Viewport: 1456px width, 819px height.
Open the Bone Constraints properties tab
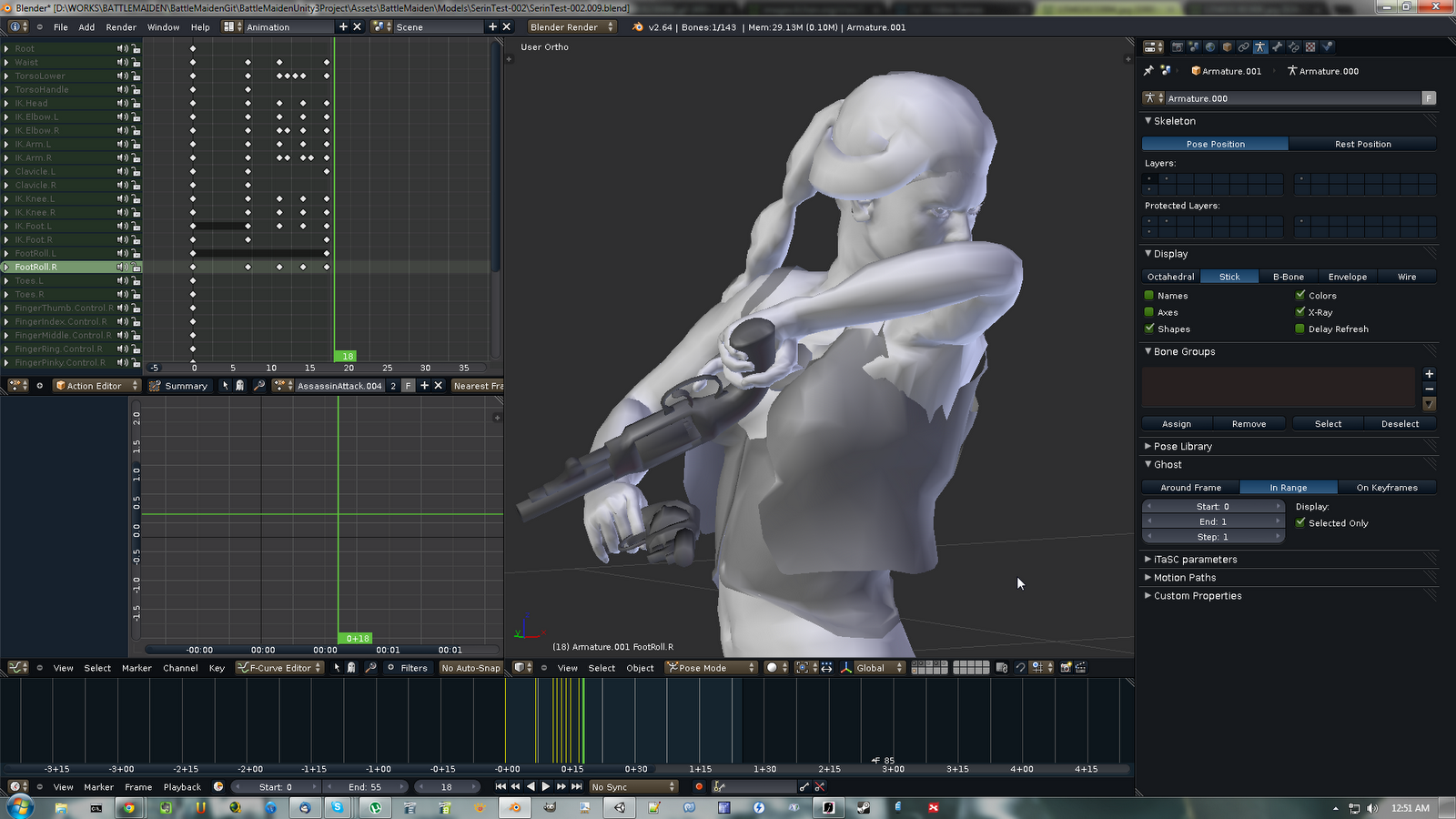pyautogui.click(x=1293, y=47)
